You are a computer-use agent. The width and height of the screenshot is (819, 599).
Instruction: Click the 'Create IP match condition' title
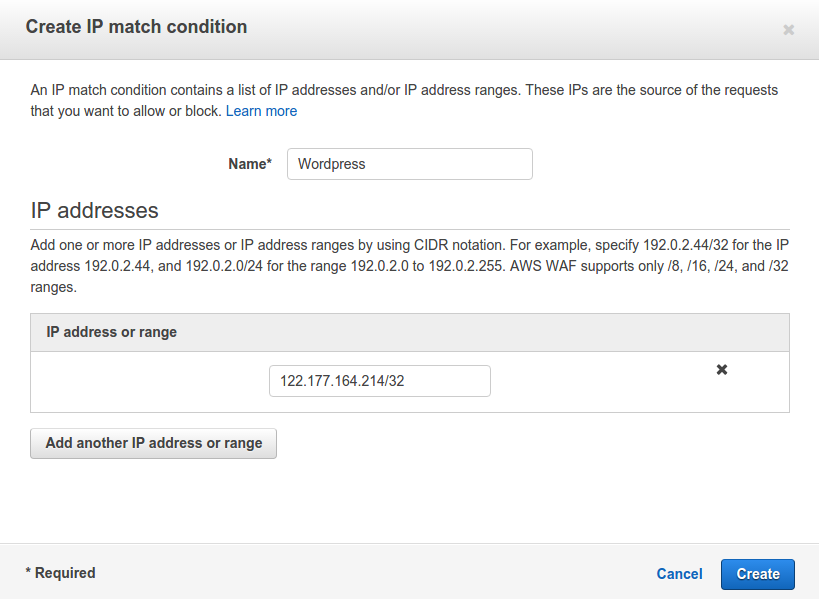click(x=136, y=27)
